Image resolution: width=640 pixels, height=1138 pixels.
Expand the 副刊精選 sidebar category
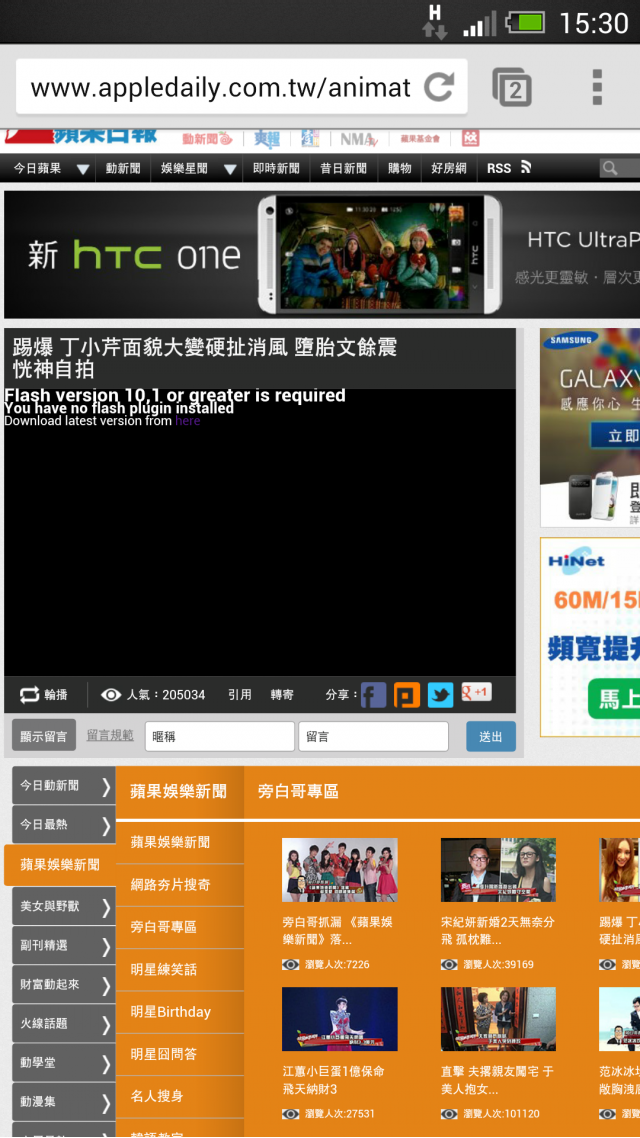click(x=64, y=946)
